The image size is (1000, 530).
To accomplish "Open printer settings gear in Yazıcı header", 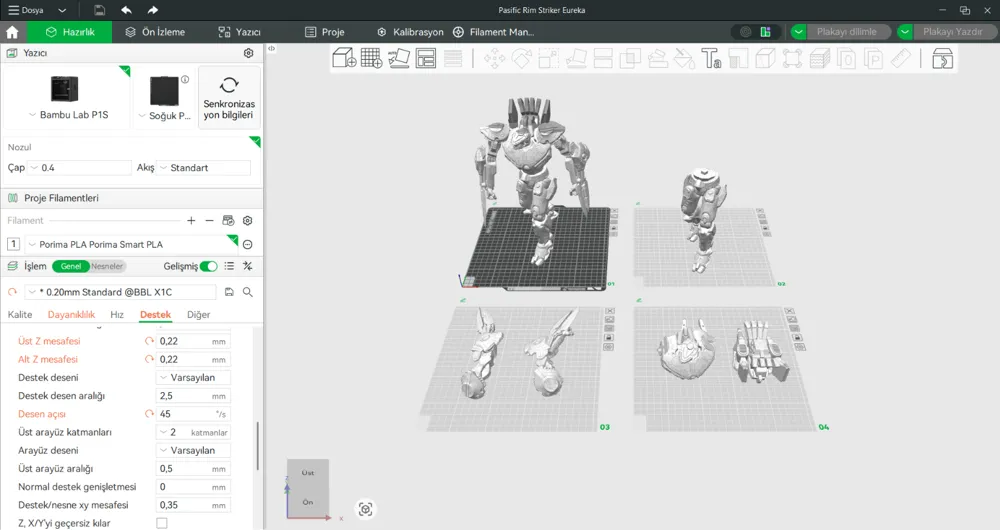I will coord(249,53).
